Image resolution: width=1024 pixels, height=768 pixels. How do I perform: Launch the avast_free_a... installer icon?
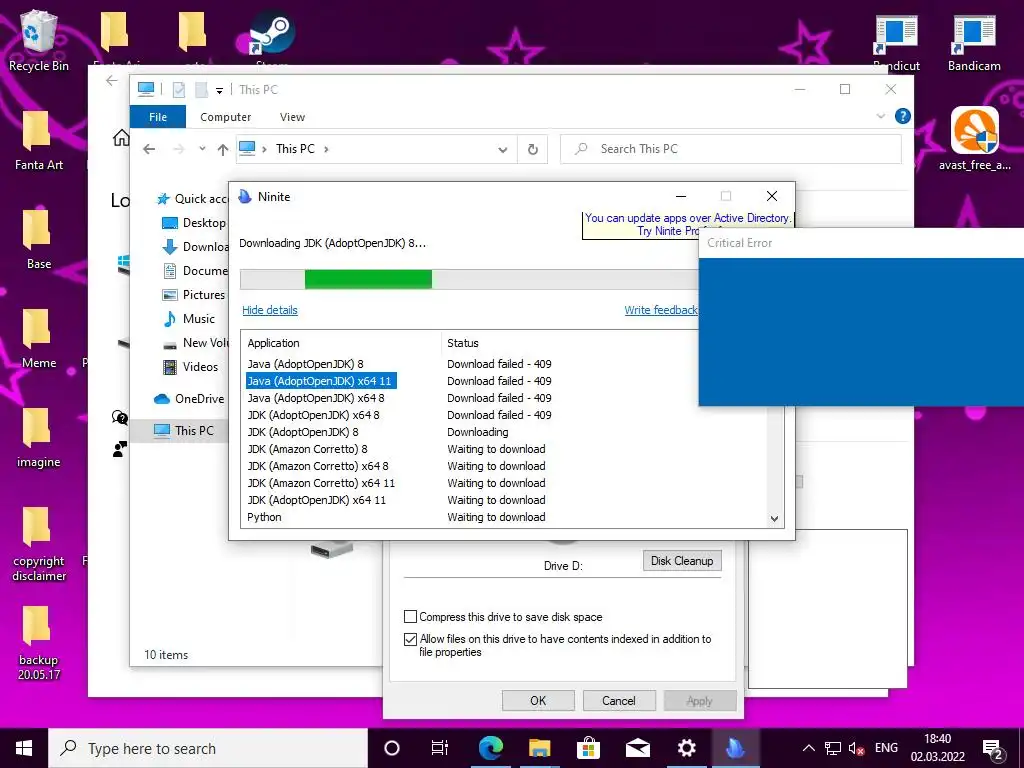[x=974, y=139]
